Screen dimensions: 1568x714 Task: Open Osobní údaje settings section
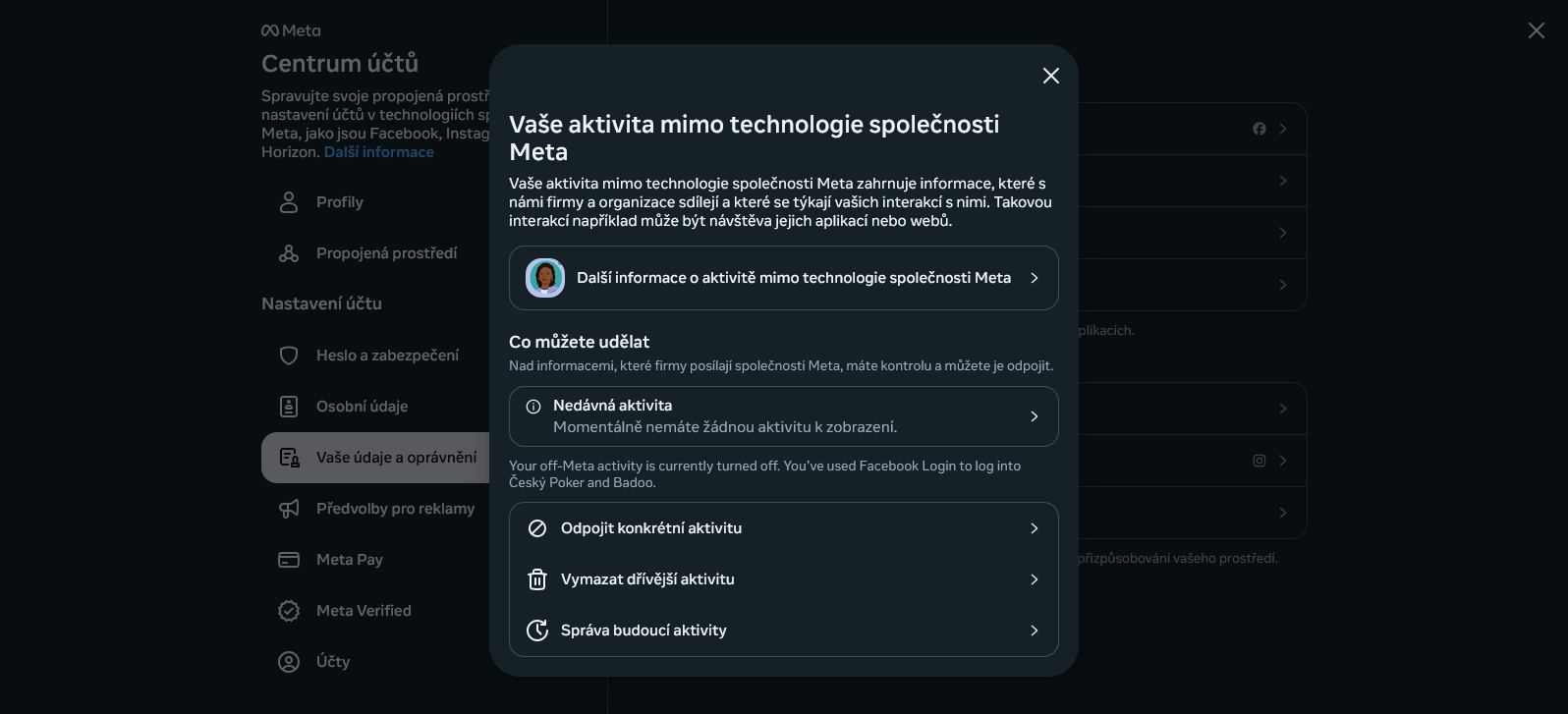[x=362, y=407]
